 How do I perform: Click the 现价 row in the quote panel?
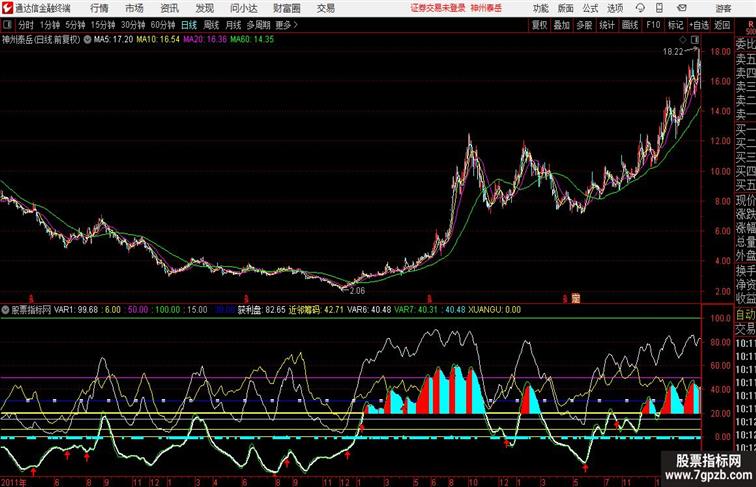(x=745, y=200)
